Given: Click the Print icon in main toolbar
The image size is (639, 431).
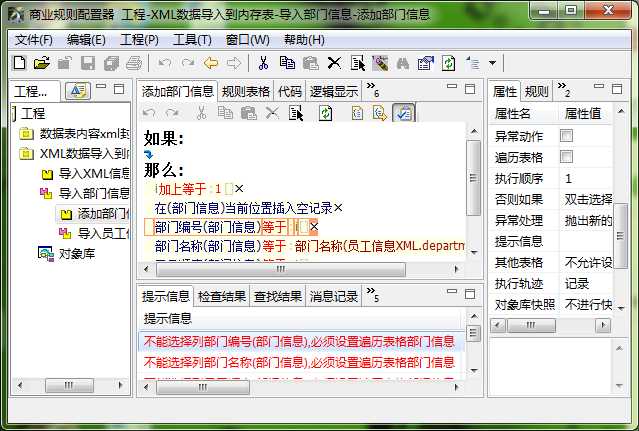Looking at the screenshot, I should click(134, 63).
